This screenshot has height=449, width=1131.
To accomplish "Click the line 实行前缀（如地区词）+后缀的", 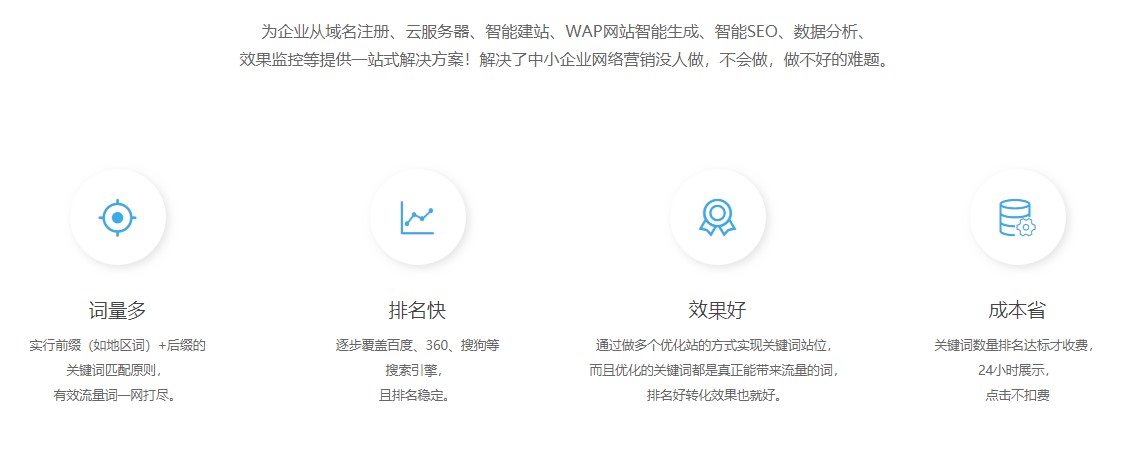I will pyautogui.click(x=118, y=345).
